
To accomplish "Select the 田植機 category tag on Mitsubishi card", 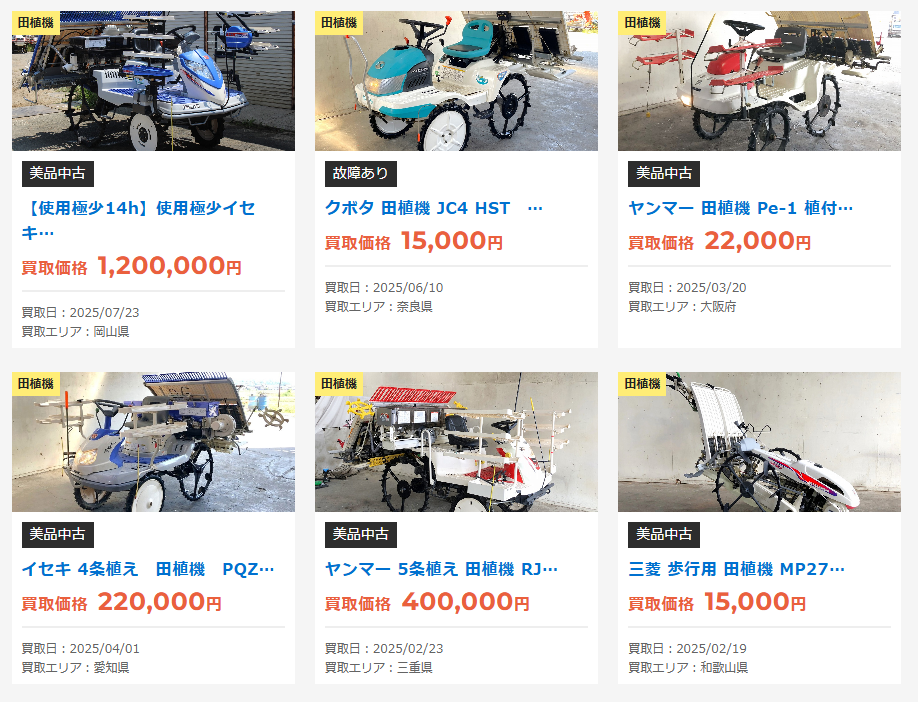I will pos(642,384).
